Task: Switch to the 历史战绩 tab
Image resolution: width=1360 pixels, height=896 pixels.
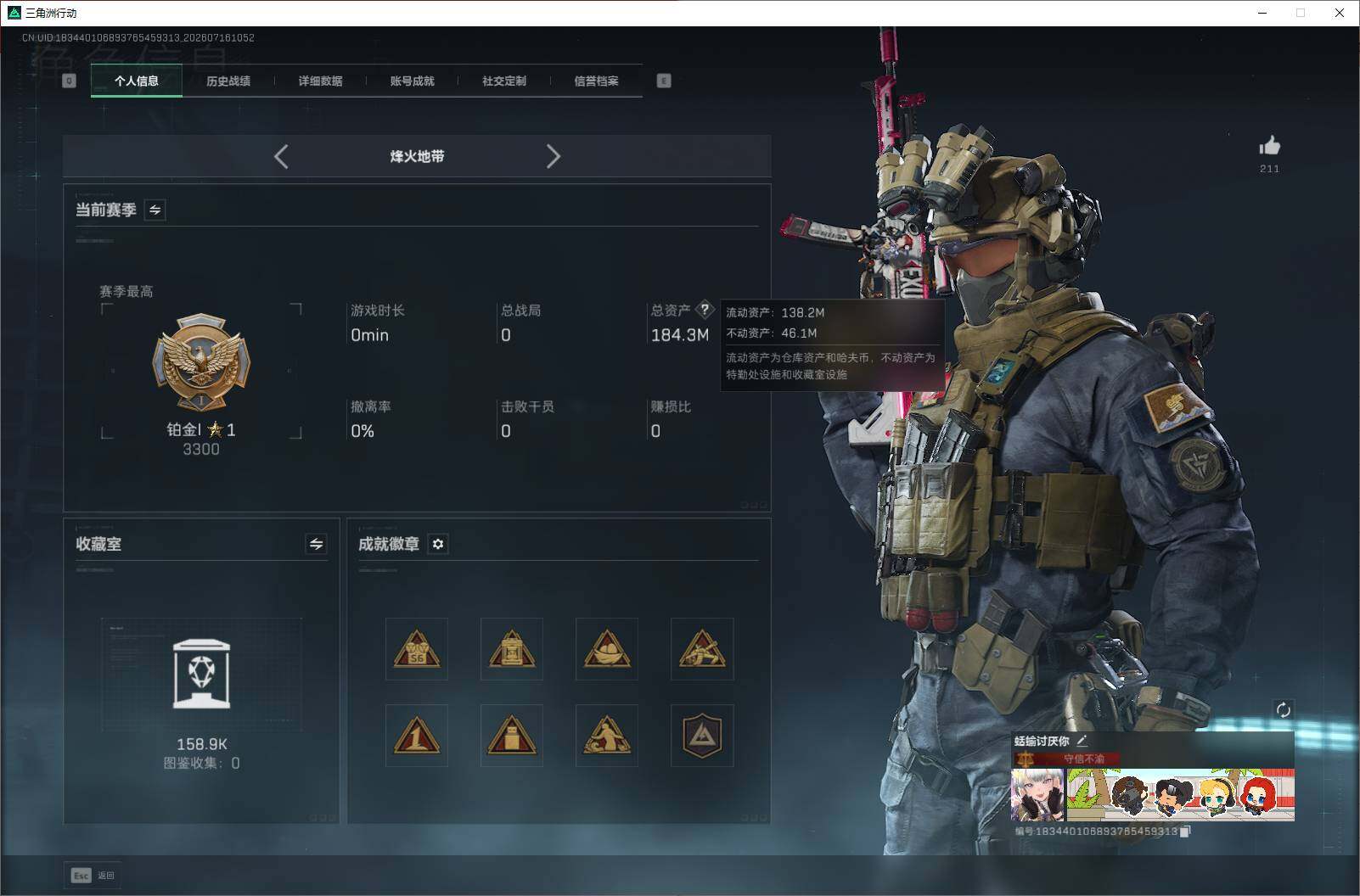Action: point(228,81)
